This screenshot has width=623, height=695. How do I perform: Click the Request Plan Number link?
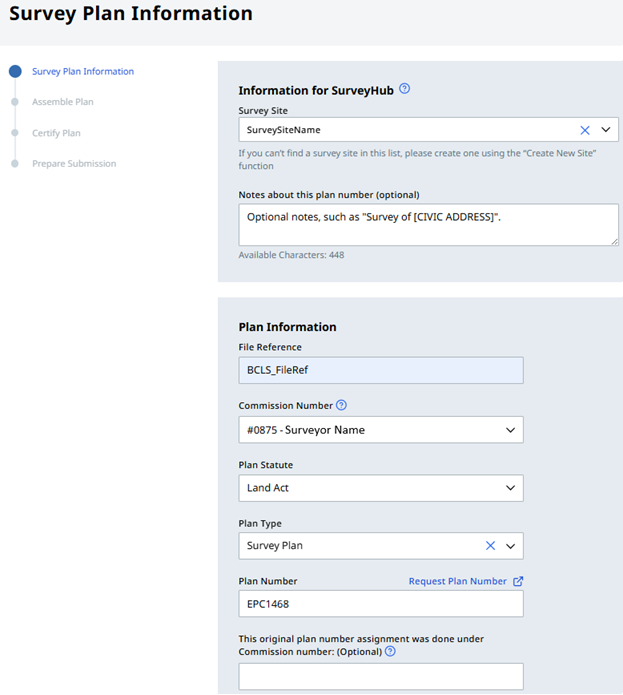pyautogui.click(x=459, y=581)
